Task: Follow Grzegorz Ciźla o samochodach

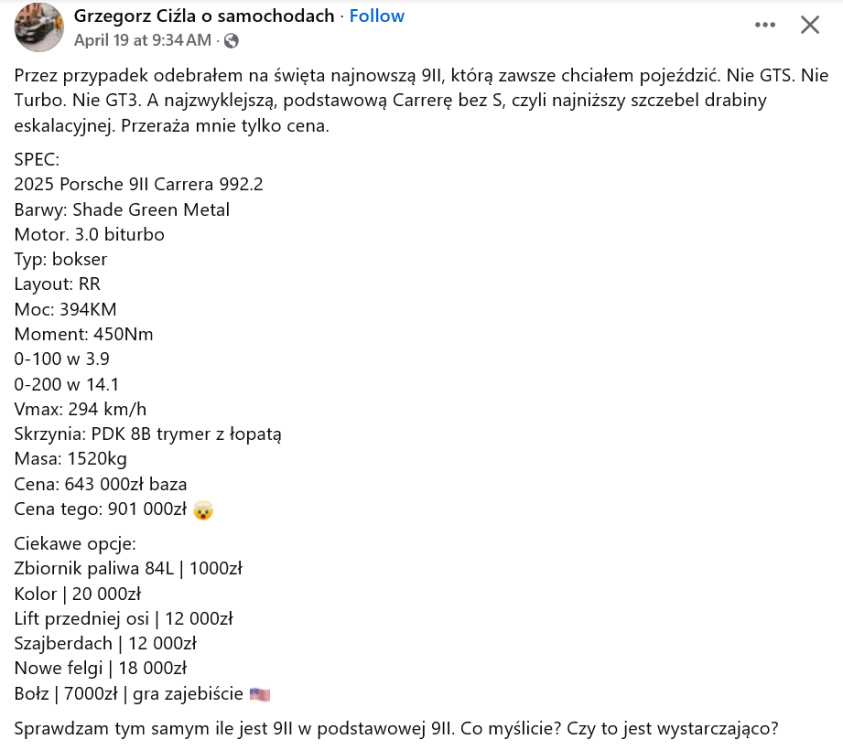Action: pos(376,15)
